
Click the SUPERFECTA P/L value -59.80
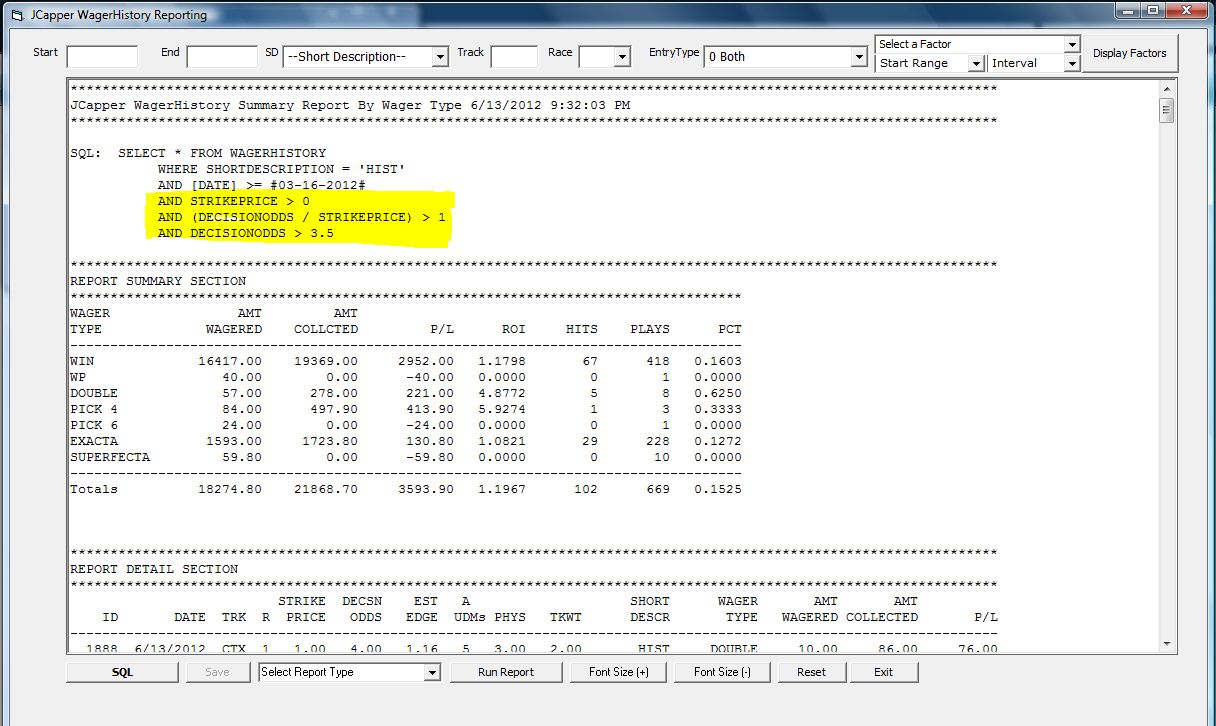(430, 457)
